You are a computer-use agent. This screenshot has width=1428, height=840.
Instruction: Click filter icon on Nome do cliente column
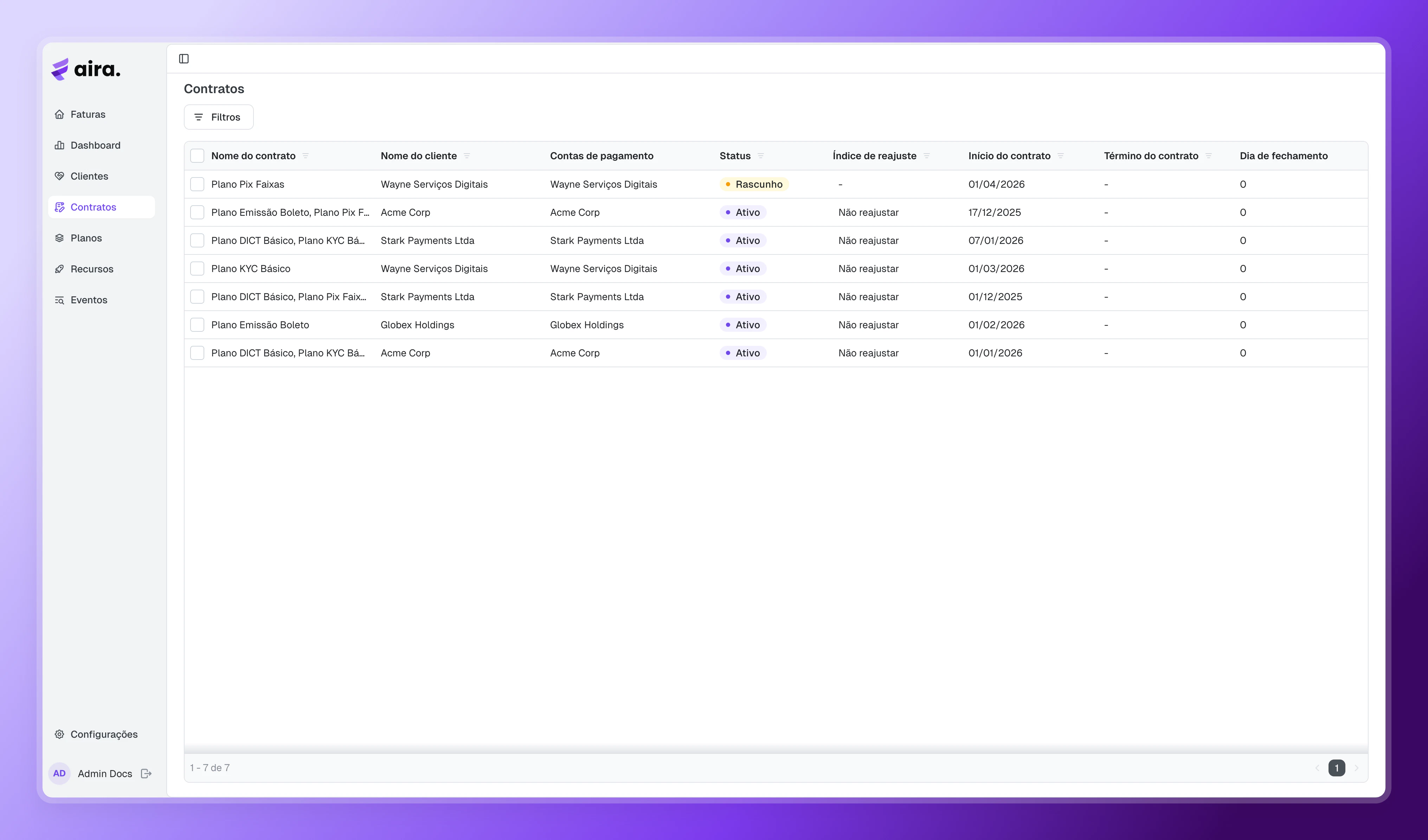[467, 156]
